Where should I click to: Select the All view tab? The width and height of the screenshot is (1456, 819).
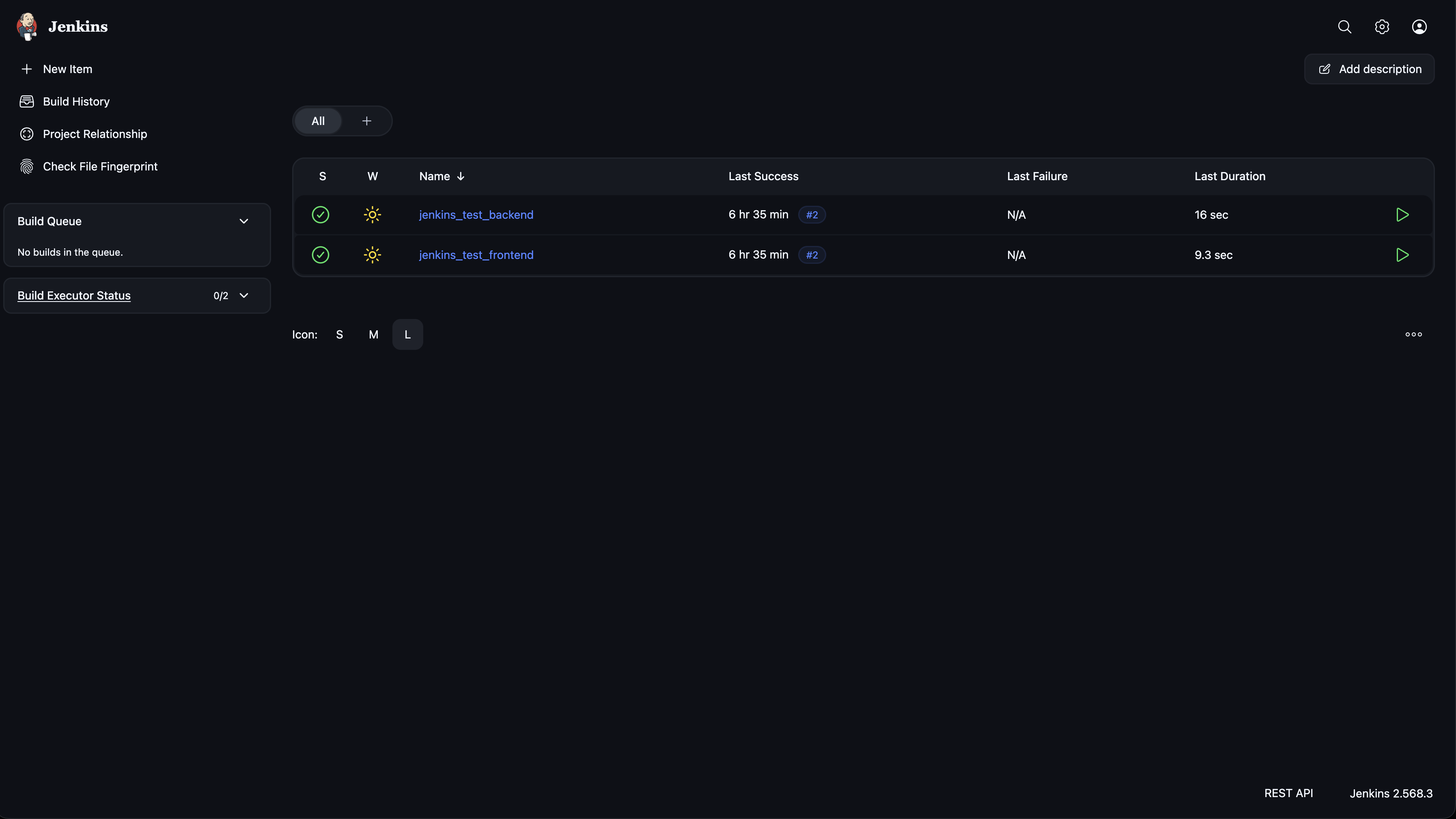[x=318, y=121]
